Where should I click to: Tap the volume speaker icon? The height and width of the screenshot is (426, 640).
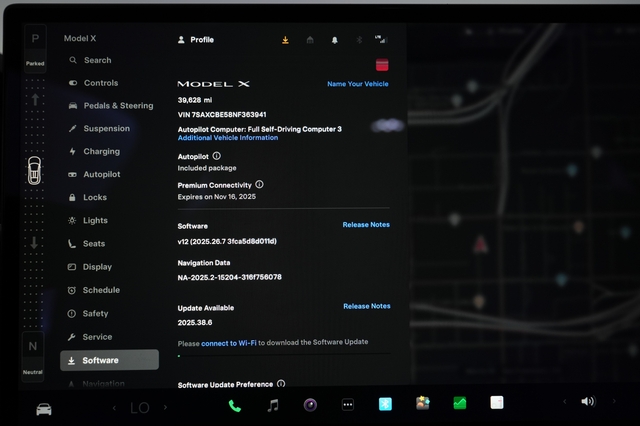588,402
